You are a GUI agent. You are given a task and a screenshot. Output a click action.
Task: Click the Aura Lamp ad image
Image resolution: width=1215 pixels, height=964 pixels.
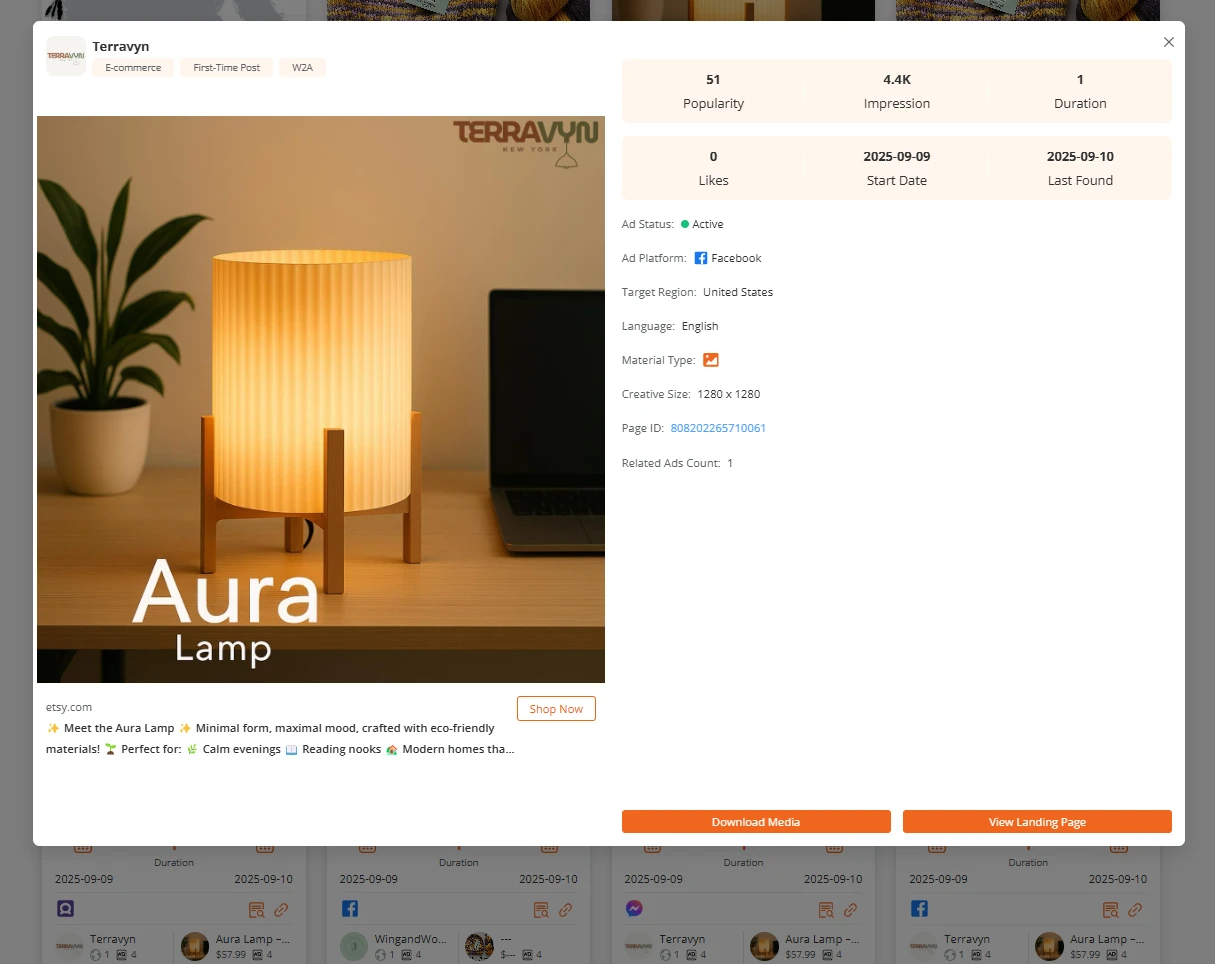click(x=321, y=399)
